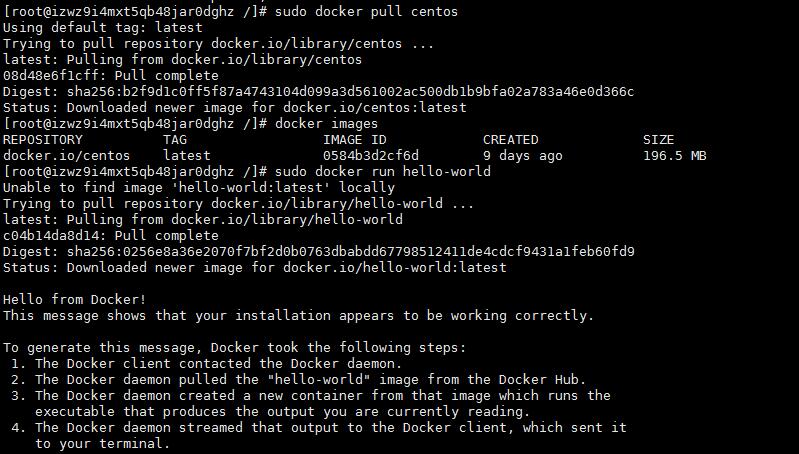Screen dimensions: 799x454
Task: Click the 'Hello from Docker!' line
Action: coord(75,299)
